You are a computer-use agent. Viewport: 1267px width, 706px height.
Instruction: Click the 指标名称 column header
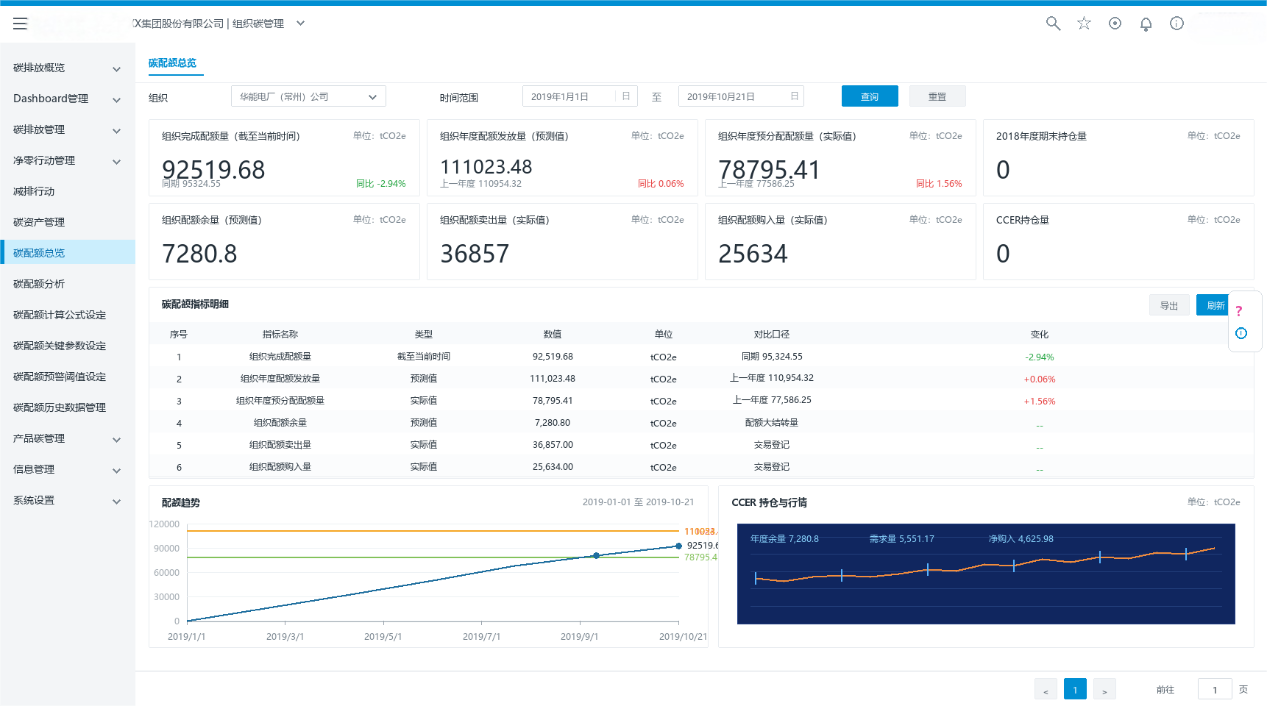280,334
